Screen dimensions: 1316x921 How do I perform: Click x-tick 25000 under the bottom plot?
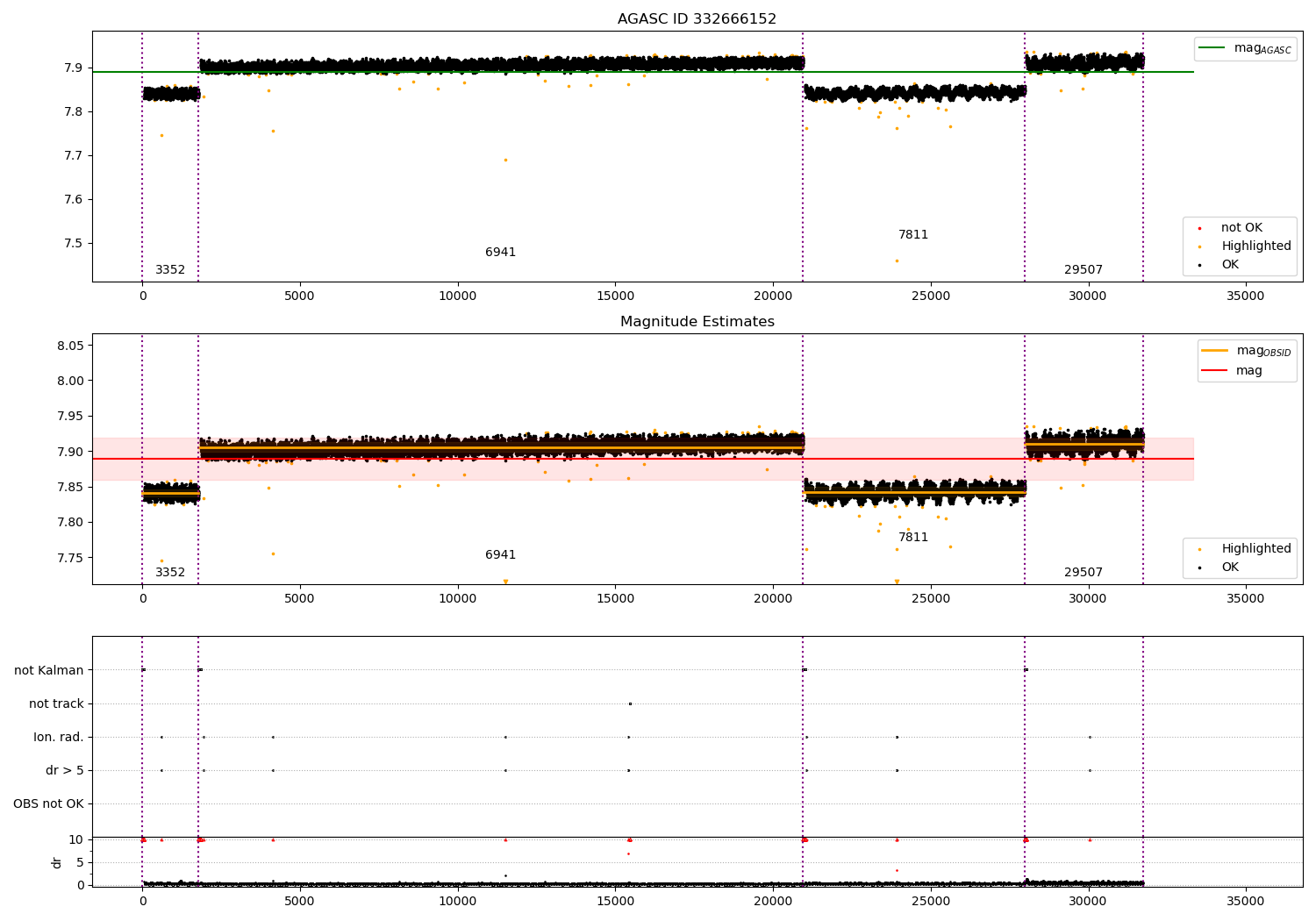click(930, 902)
